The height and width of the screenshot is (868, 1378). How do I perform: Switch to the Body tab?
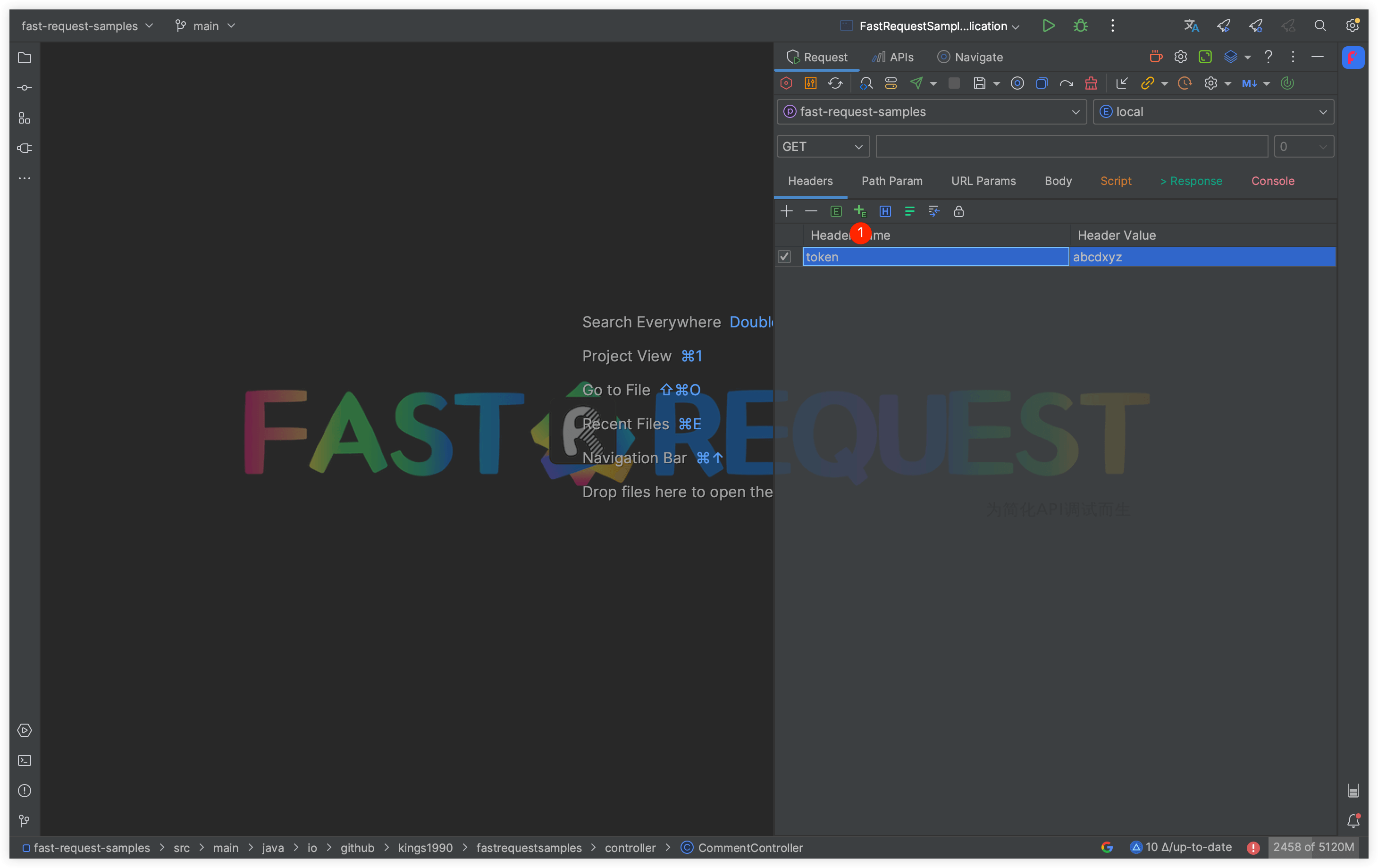[1058, 181]
